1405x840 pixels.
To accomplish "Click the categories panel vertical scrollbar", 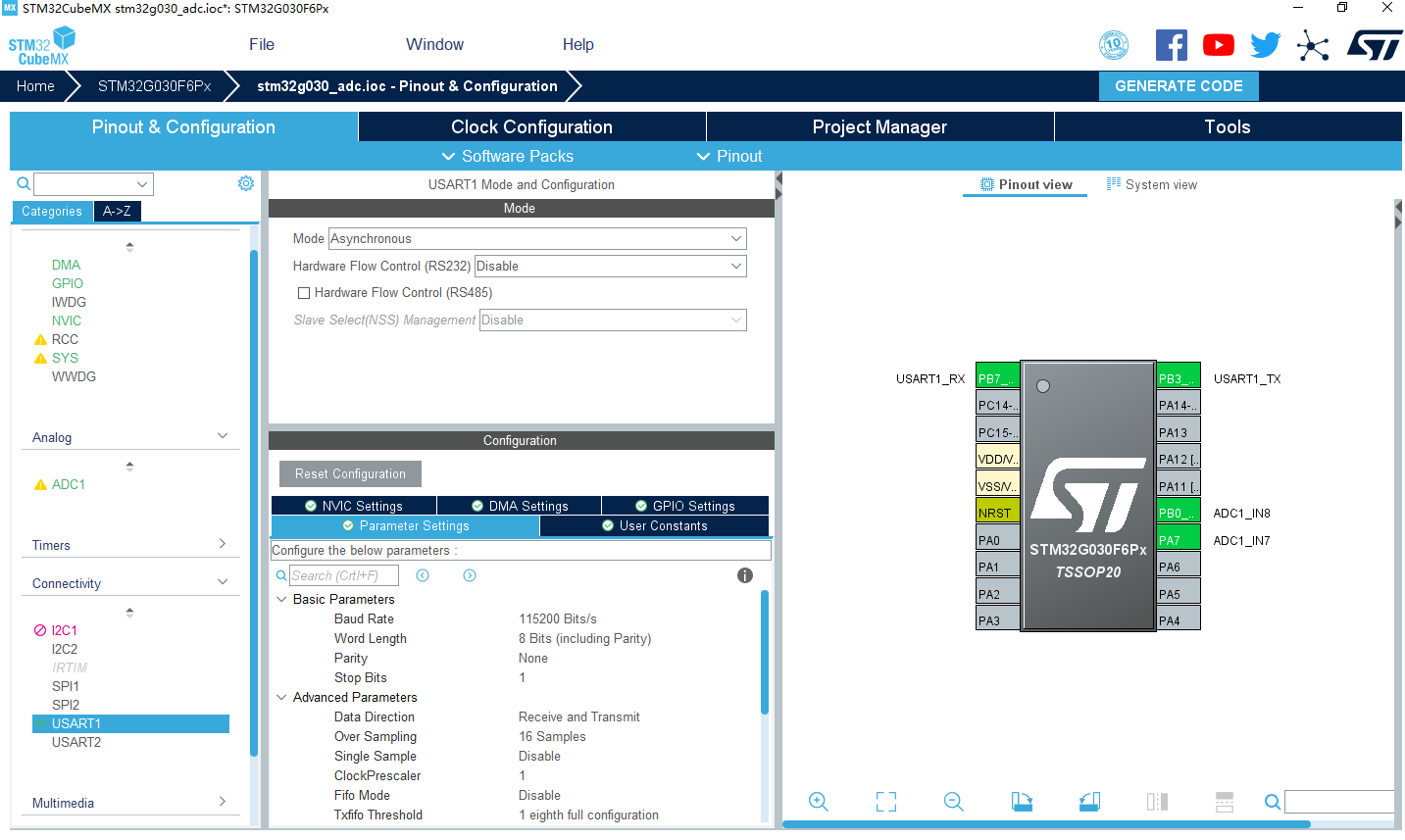I will click(254, 502).
